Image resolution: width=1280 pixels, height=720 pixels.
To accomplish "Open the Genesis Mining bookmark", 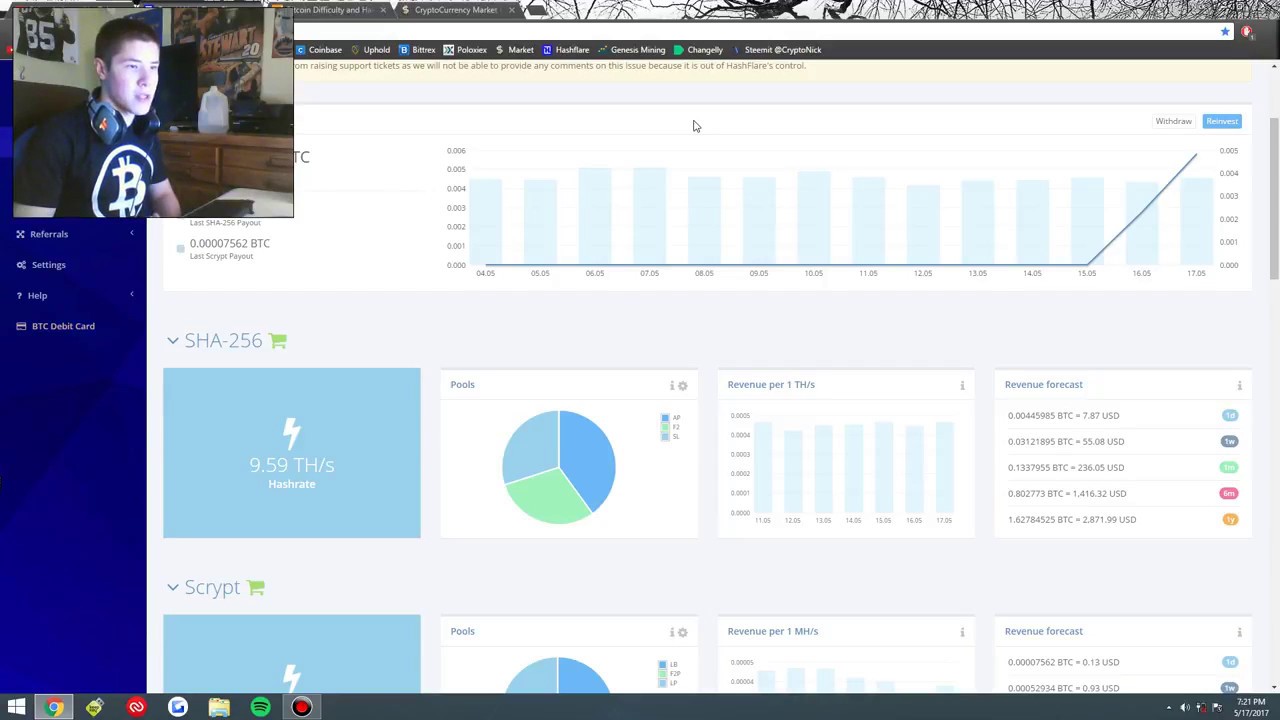I will pyautogui.click(x=631, y=50).
